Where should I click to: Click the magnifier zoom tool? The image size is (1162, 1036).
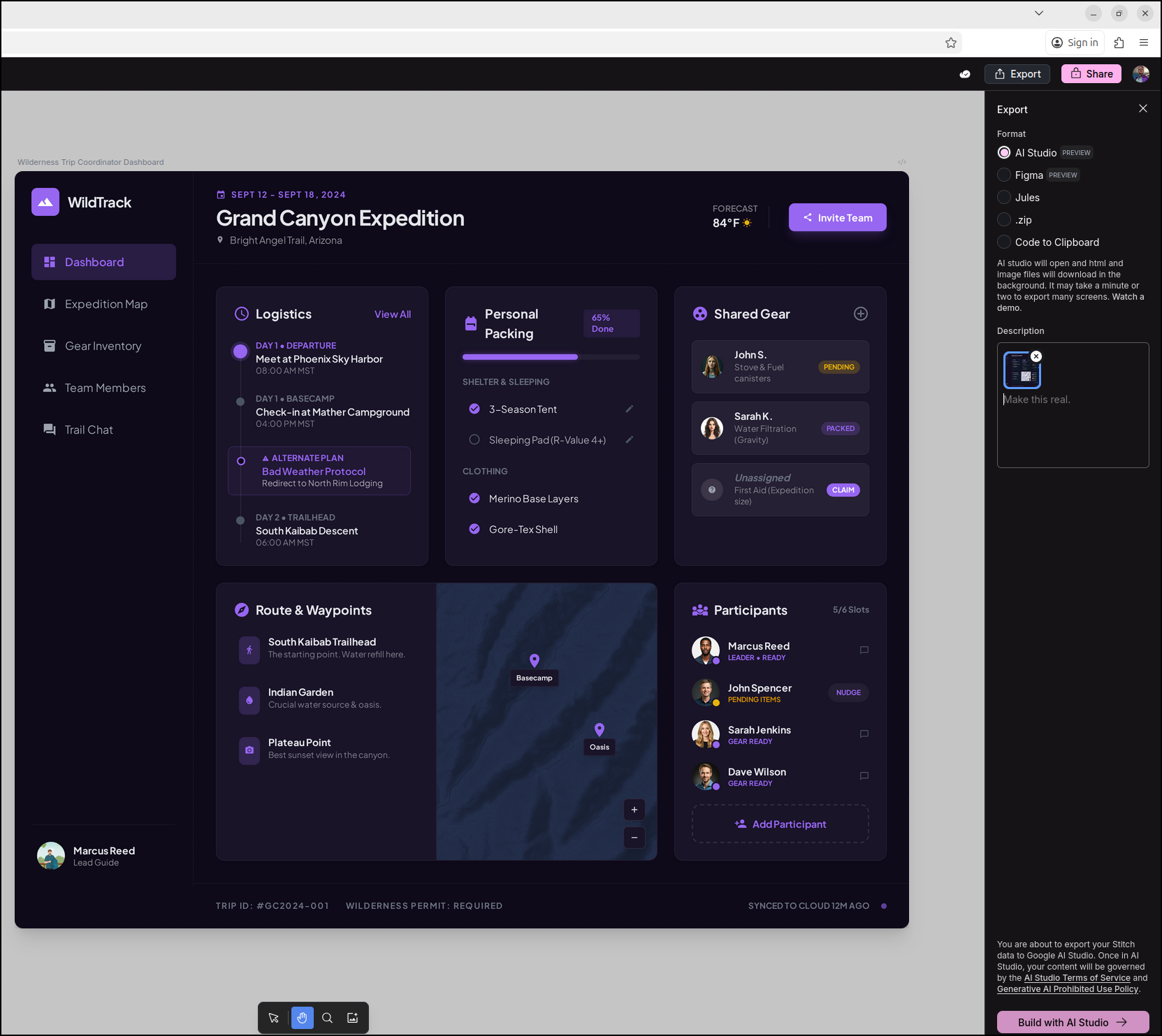(327, 1018)
